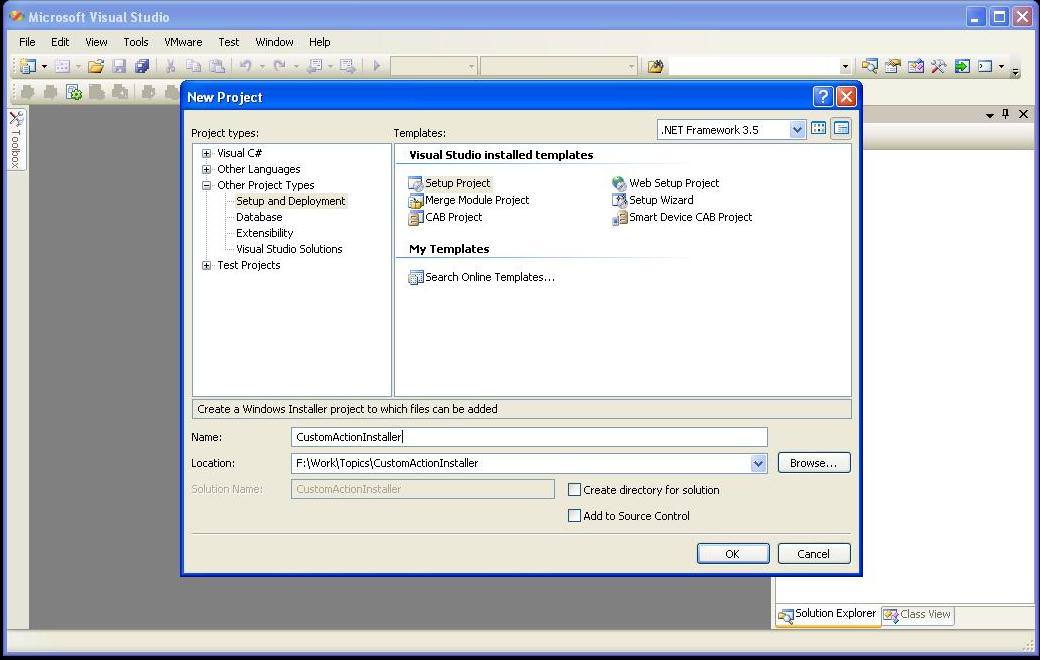Open Toolbox via hammer and wrench icon
The height and width of the screenshot is (660, 1040).
click(x=939, y=66)
